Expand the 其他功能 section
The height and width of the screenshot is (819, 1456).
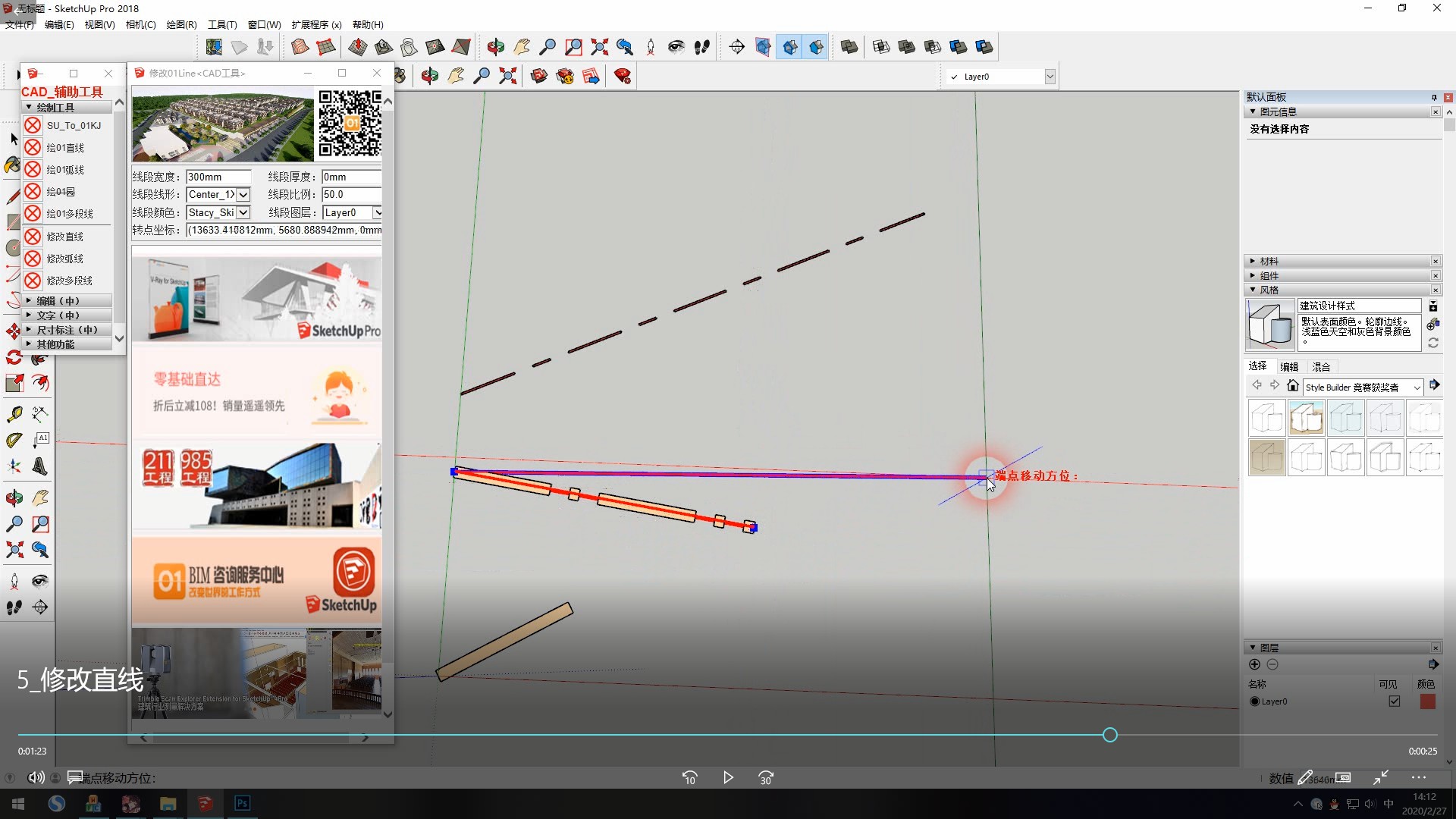pos(67,344)
